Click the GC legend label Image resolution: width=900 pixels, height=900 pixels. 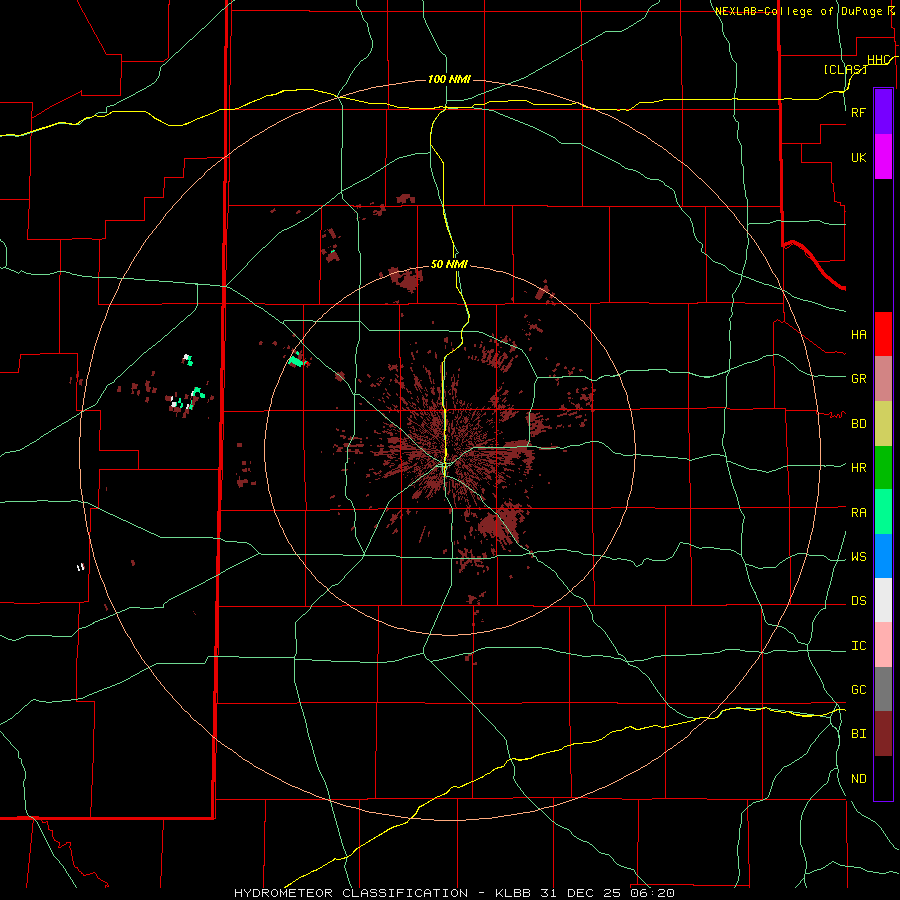tap(858, 690)
